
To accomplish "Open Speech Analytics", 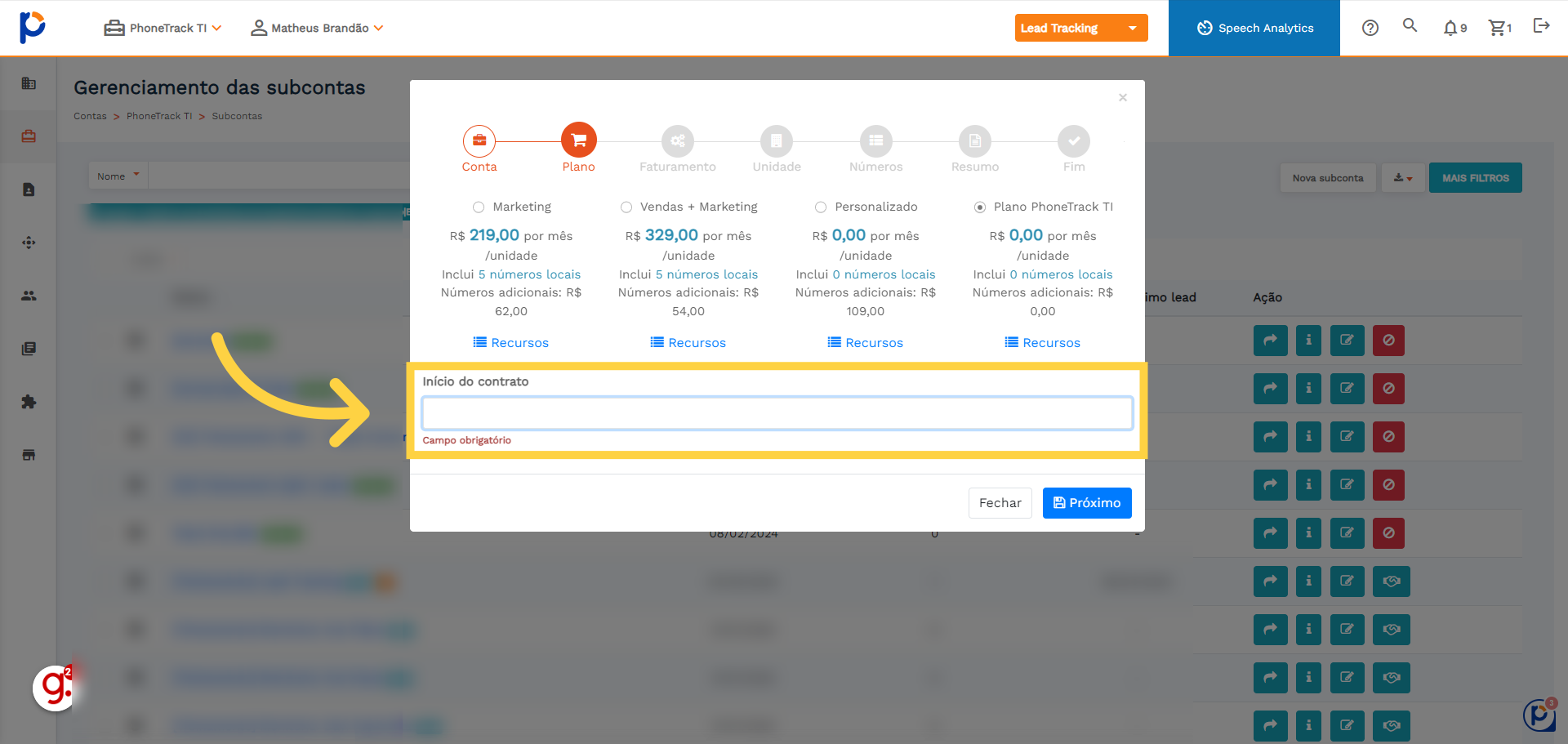I will tap(1254, 28).
